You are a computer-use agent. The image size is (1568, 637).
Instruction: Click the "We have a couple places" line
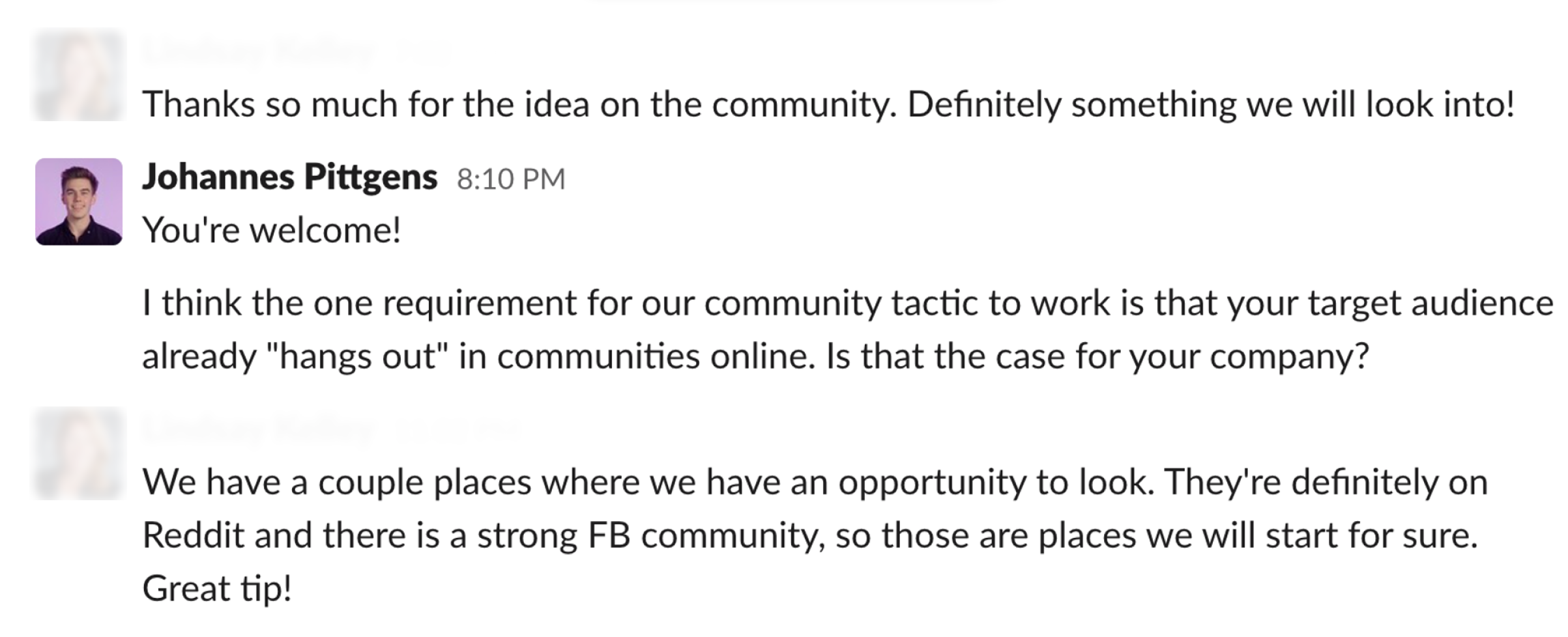coord(815,483)
